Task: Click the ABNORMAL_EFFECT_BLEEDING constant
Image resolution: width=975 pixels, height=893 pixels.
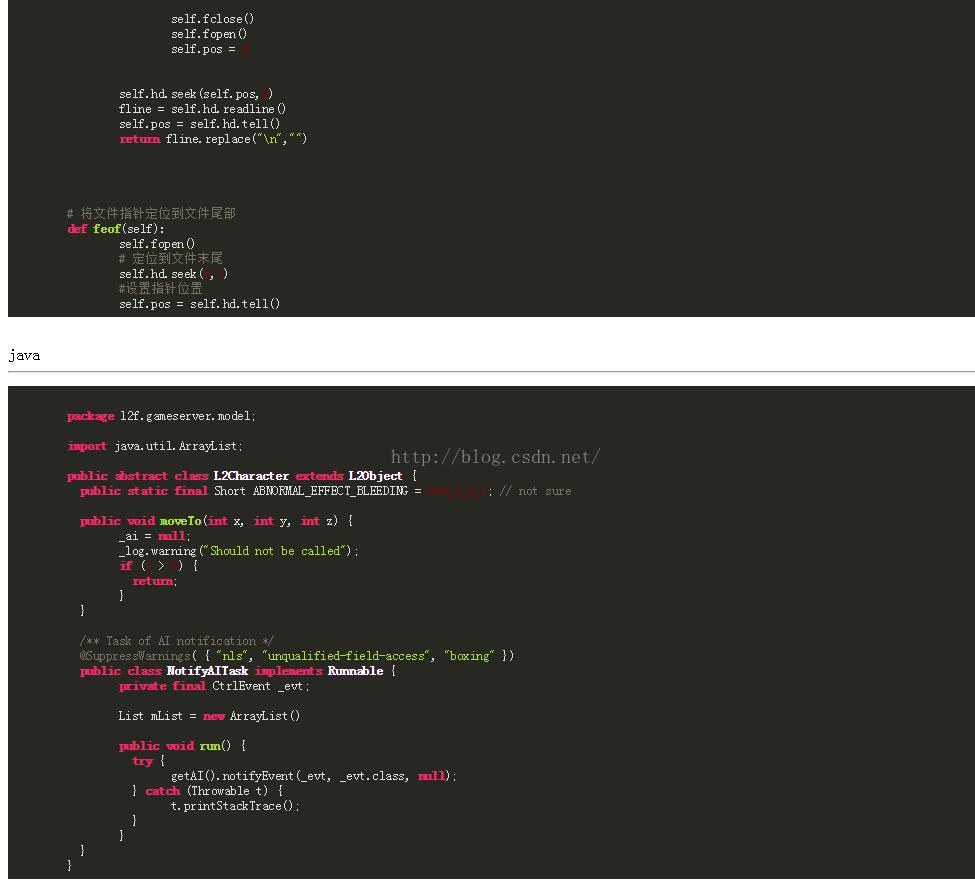Action: (x=330, y=491)
